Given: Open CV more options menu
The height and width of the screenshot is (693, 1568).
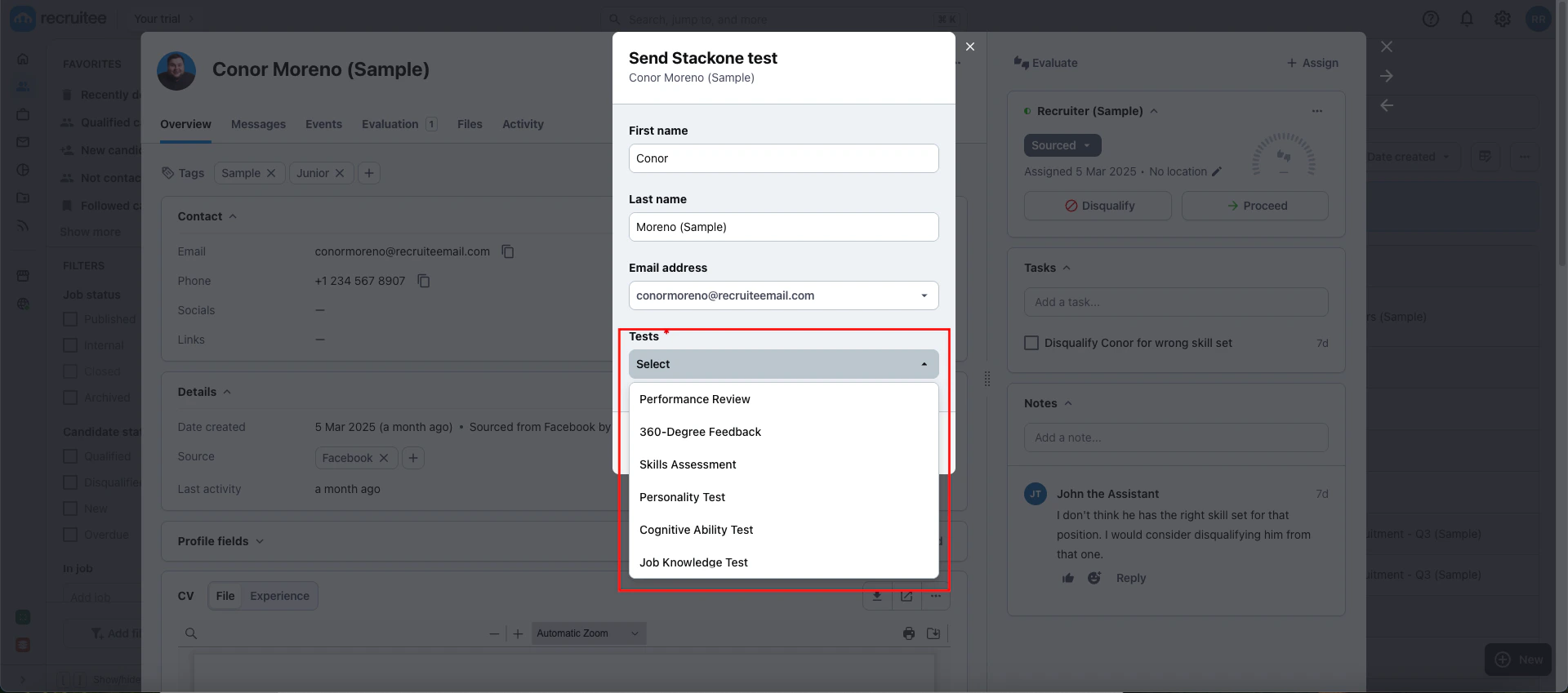Looking at the screenshot, I should tap(936, 596).
